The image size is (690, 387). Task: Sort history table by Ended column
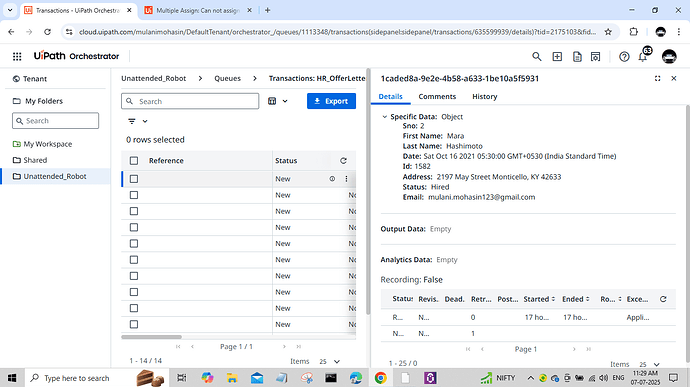[576, 299]
